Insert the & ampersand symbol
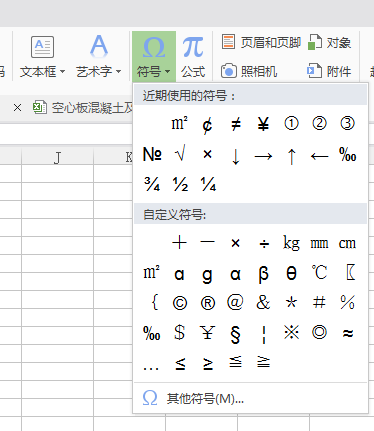This screenshot has height=431, width=374. [263, 303]
